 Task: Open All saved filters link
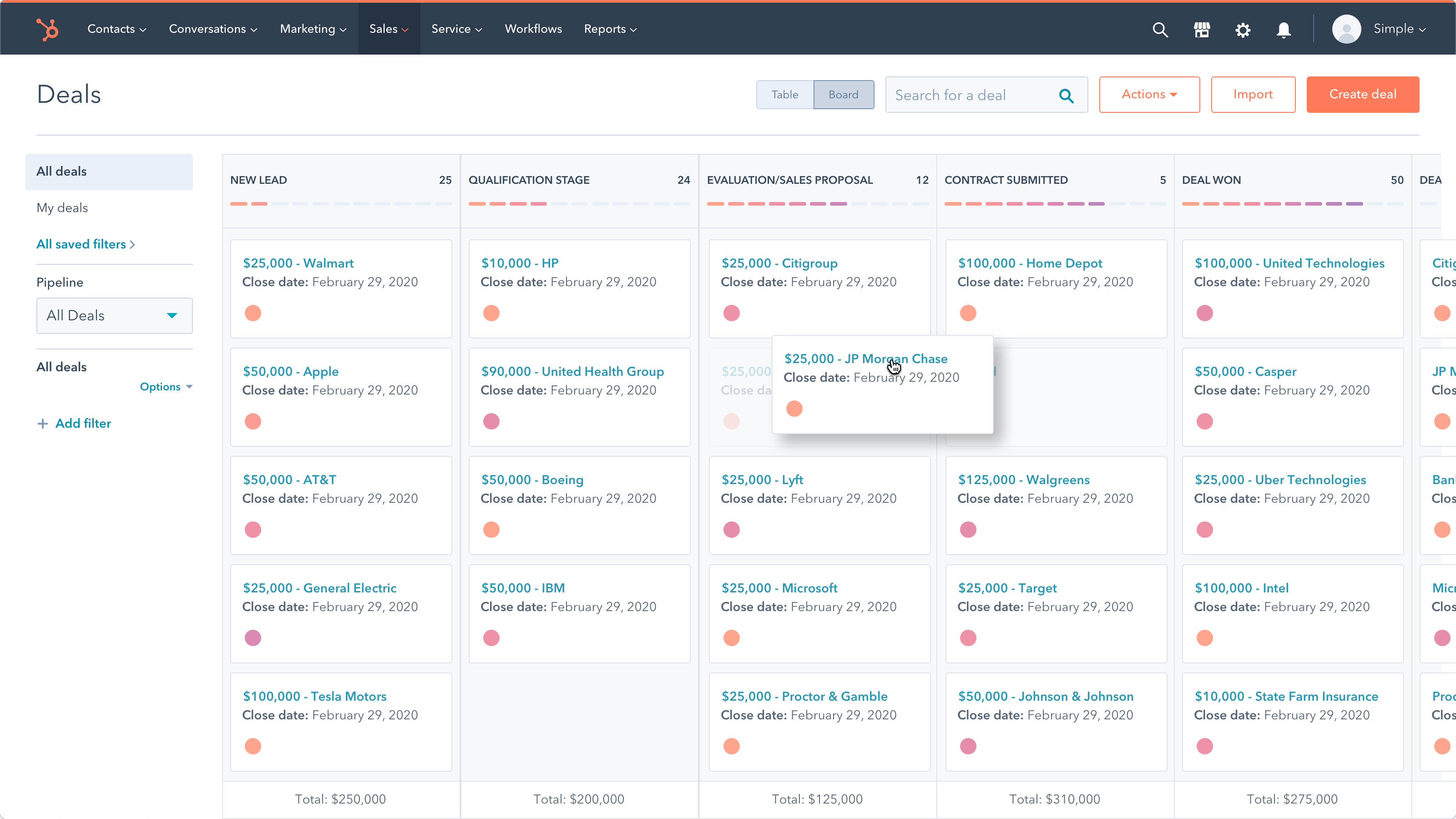pyautogui.click(x=86, y=244)
